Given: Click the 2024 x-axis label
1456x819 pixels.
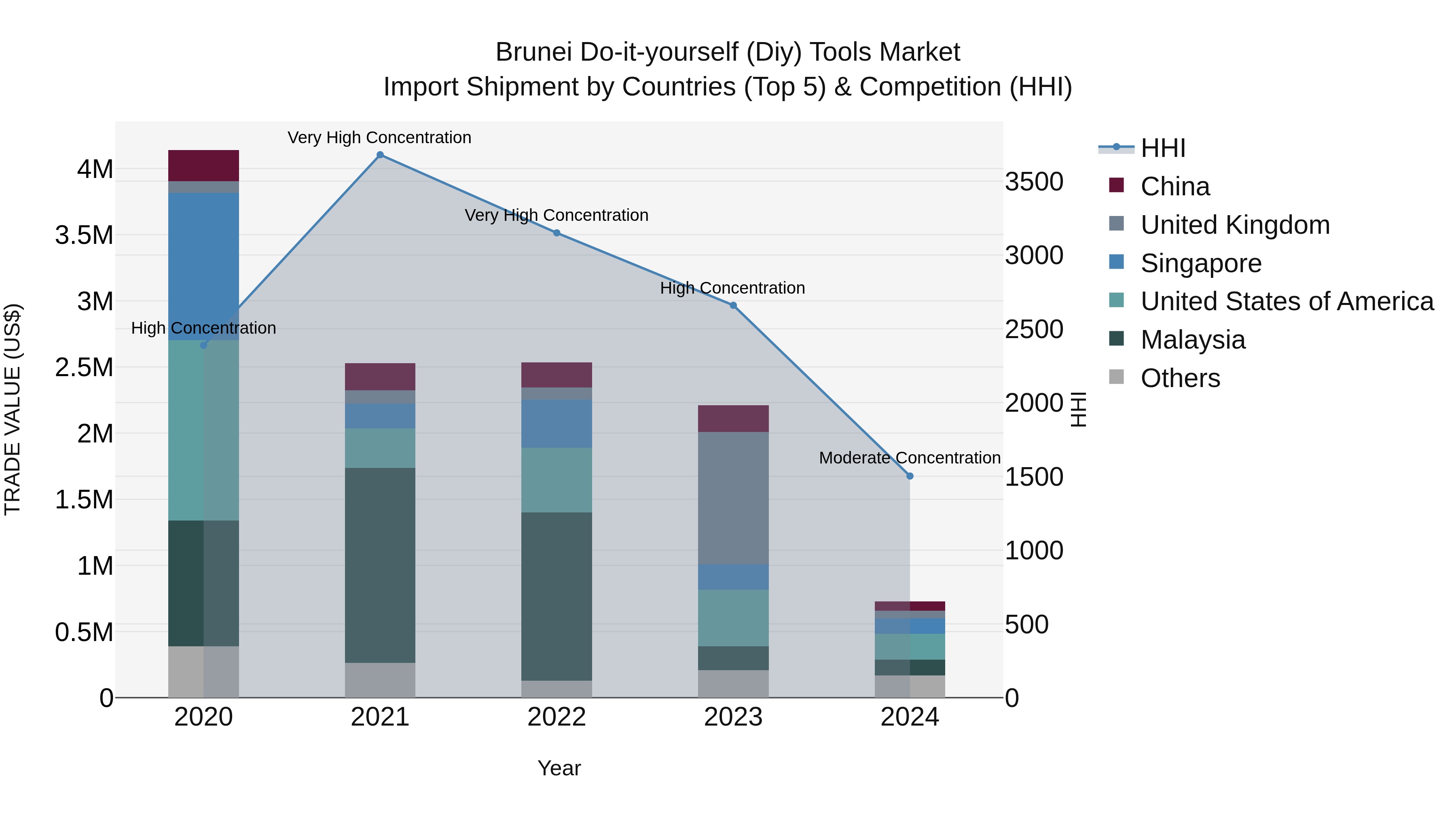Looking at the screenshot, I should (910, 717).
